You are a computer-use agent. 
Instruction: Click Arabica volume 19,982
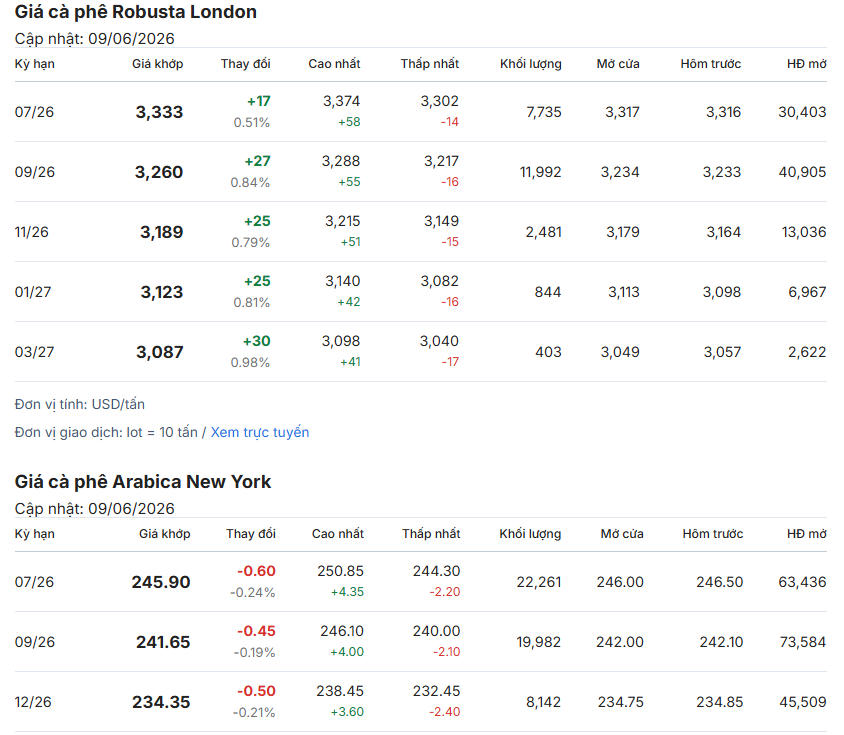point(538,642)
